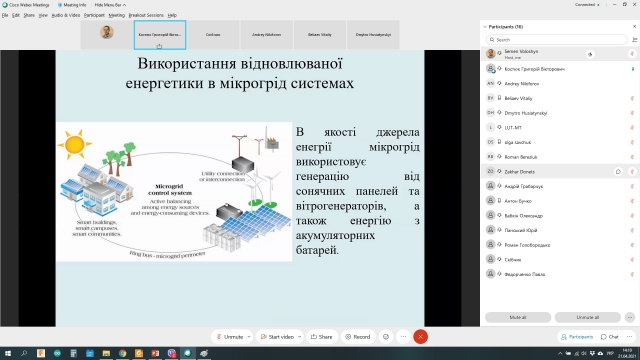
Task: Click the participants Search field
Action: click(557, 40)
